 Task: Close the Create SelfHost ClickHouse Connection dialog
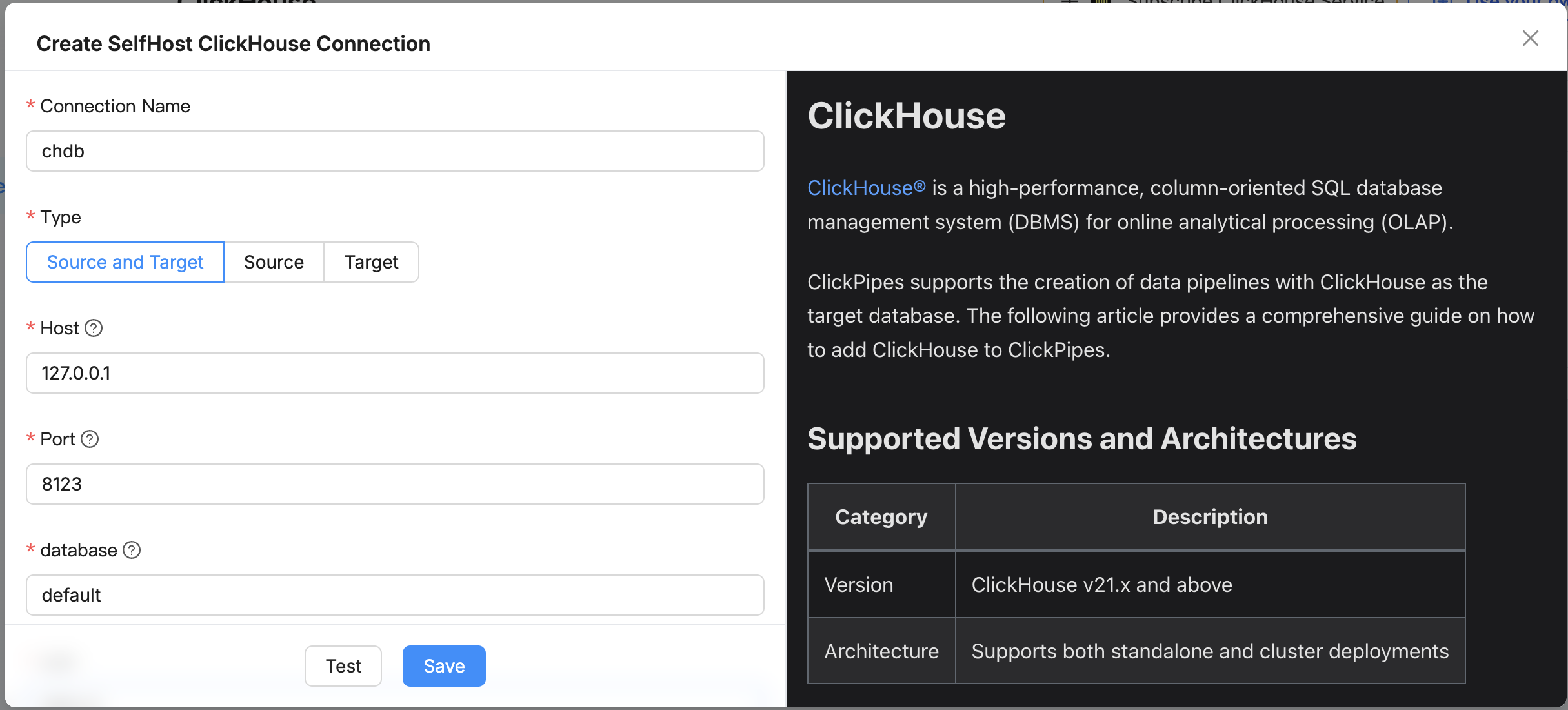[1530, 38]
